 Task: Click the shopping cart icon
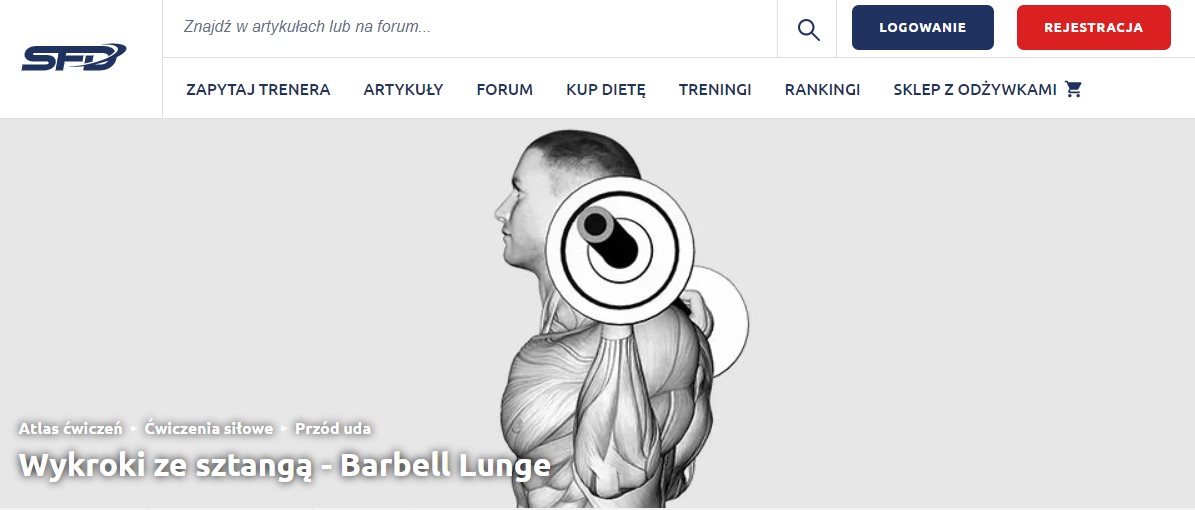[x=1073, y=89]
